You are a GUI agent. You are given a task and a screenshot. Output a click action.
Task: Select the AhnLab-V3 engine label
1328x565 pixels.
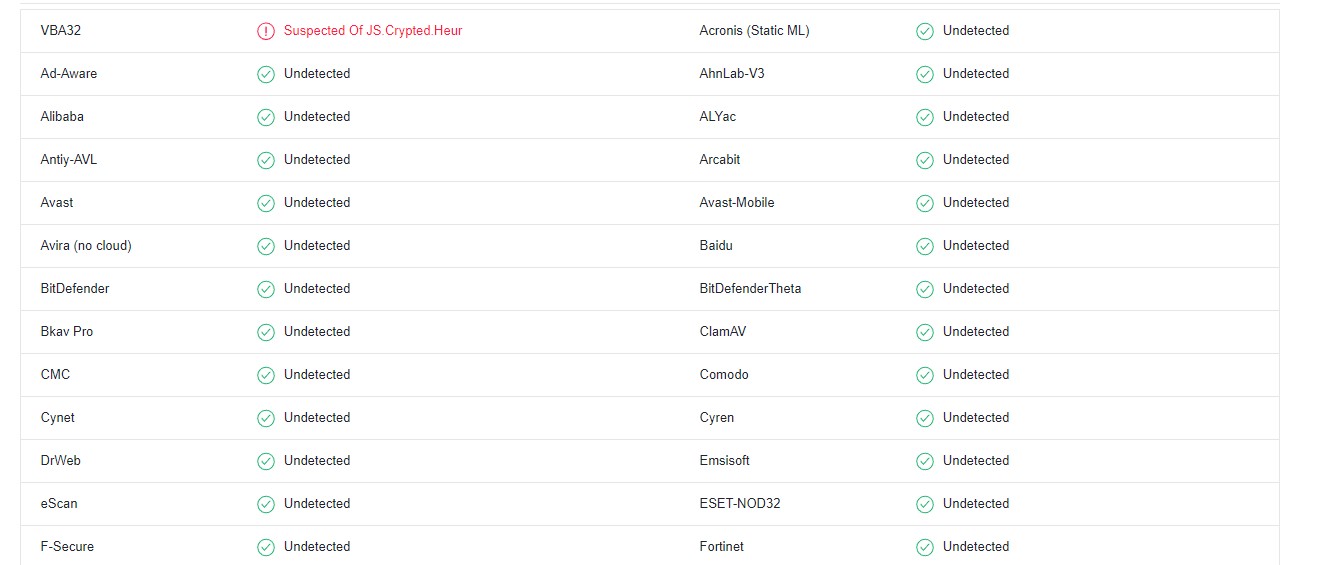(732, 74)
